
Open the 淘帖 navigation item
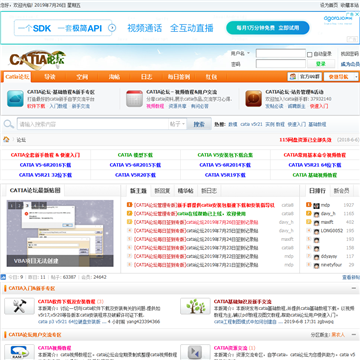[x=114, y=77]
